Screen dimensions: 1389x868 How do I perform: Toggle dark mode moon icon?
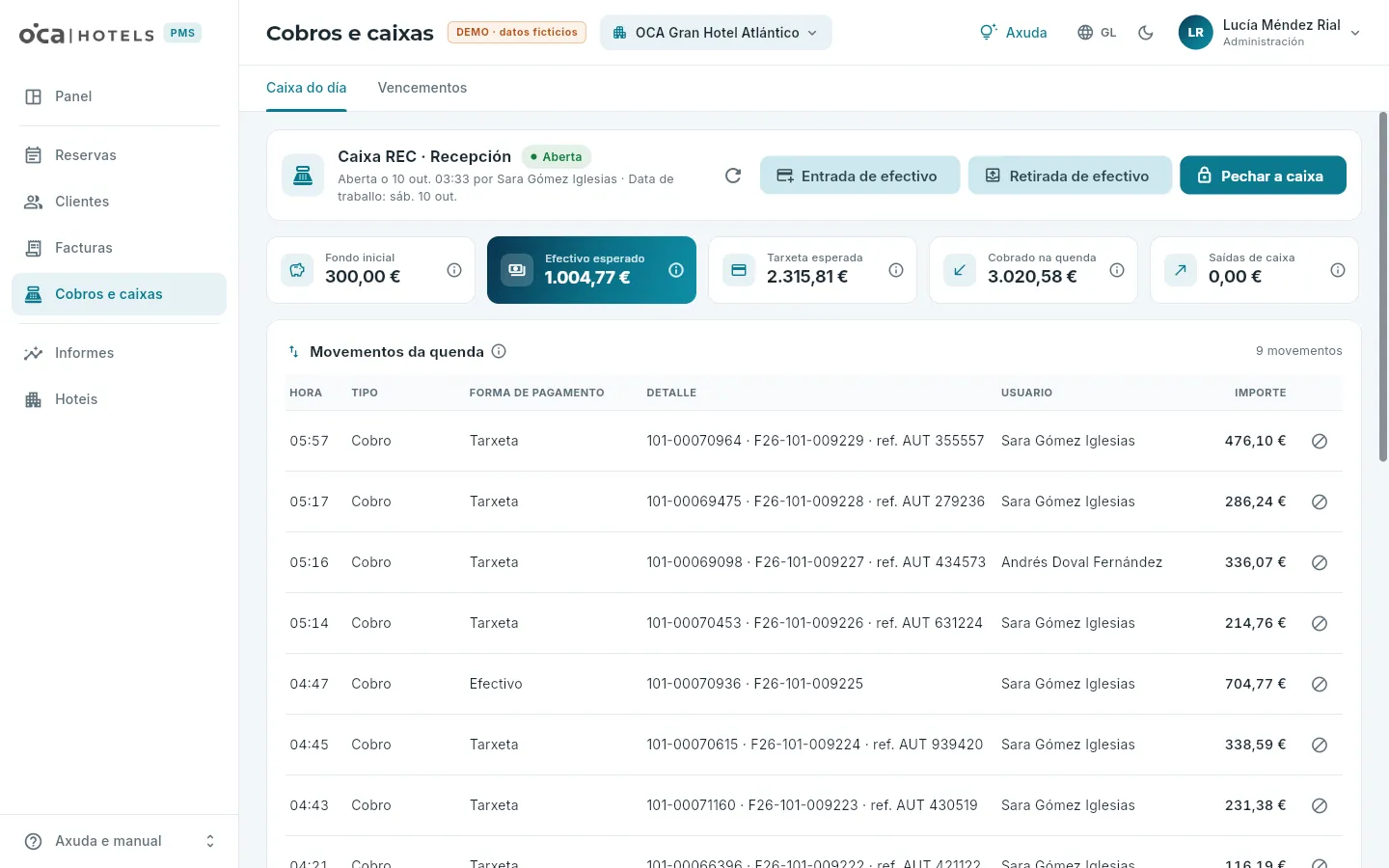coord(1146,33)
